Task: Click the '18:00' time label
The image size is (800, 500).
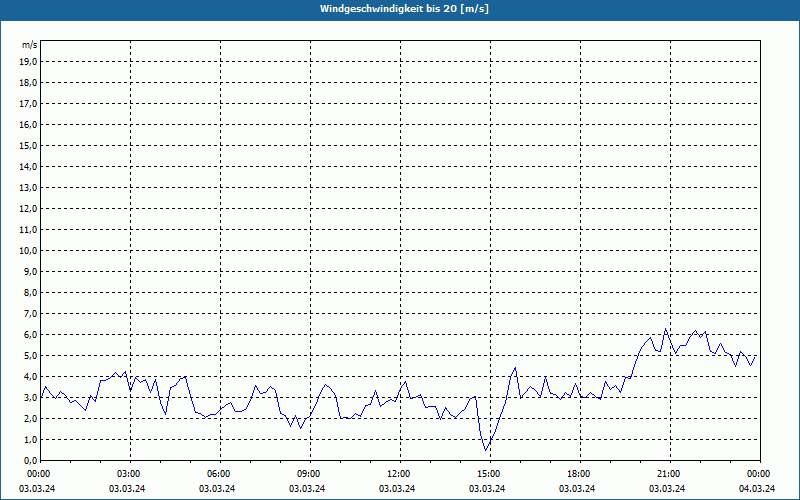Action: point(580,474)
